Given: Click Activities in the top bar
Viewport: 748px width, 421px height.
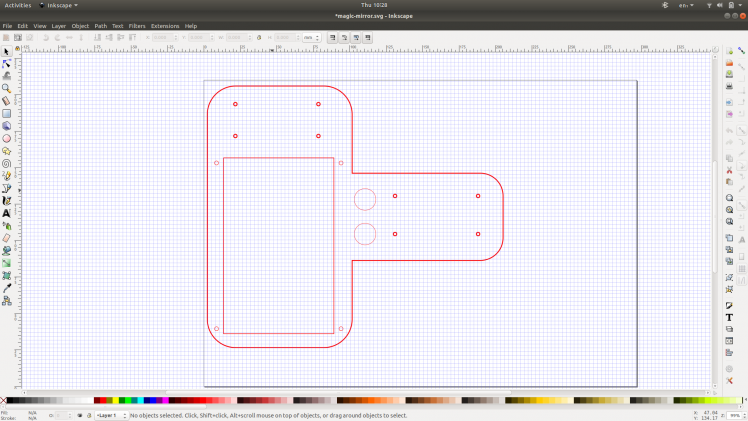Looking at the screenshot, I should tap(18, 5).
